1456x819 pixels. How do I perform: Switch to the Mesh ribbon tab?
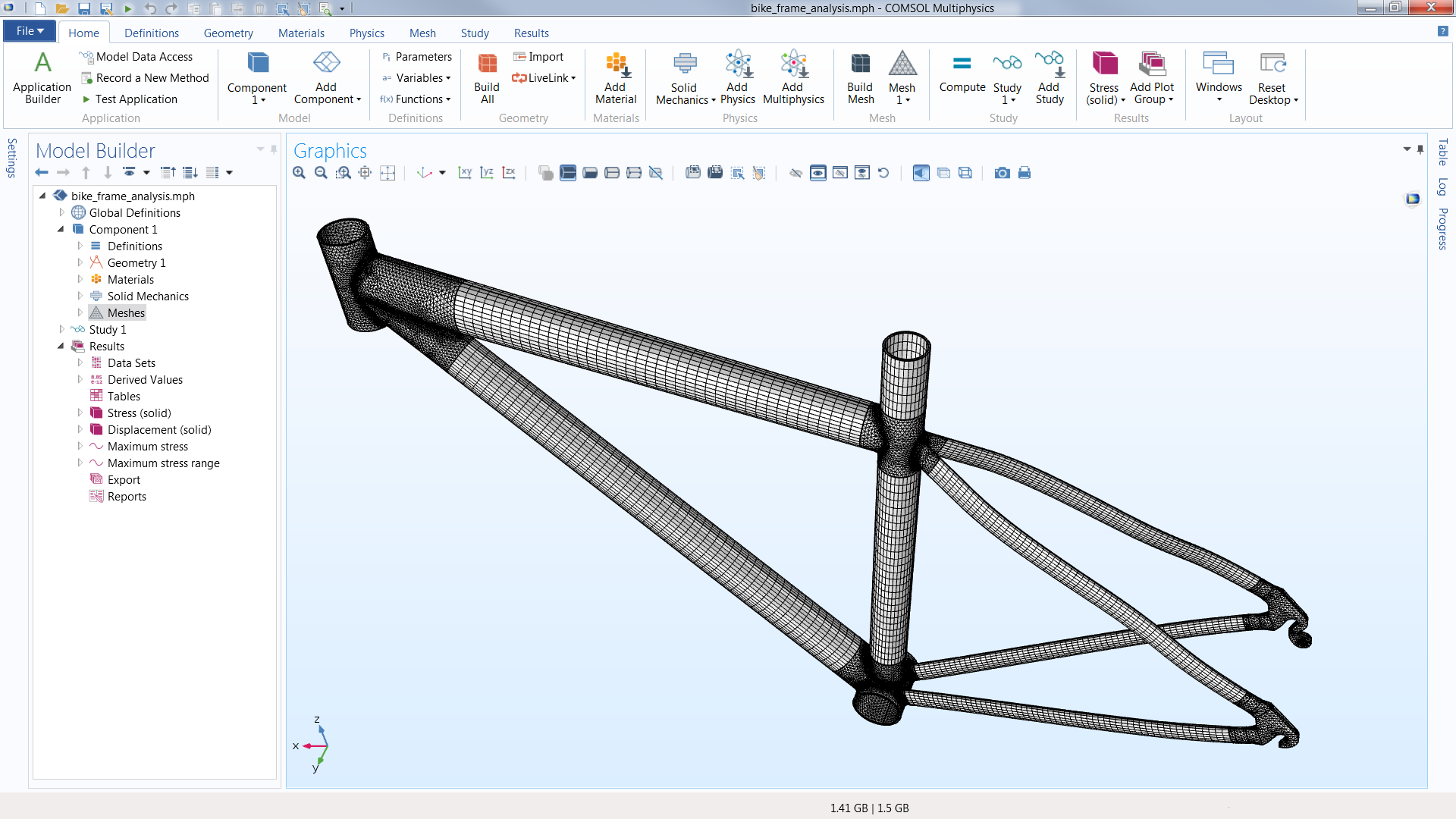click(422, 33)
